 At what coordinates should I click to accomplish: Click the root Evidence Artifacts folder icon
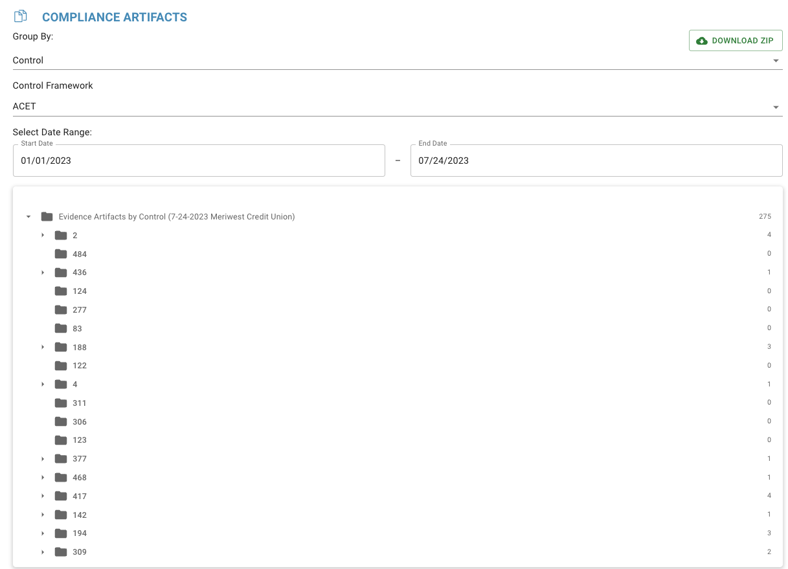click(47, 217)
